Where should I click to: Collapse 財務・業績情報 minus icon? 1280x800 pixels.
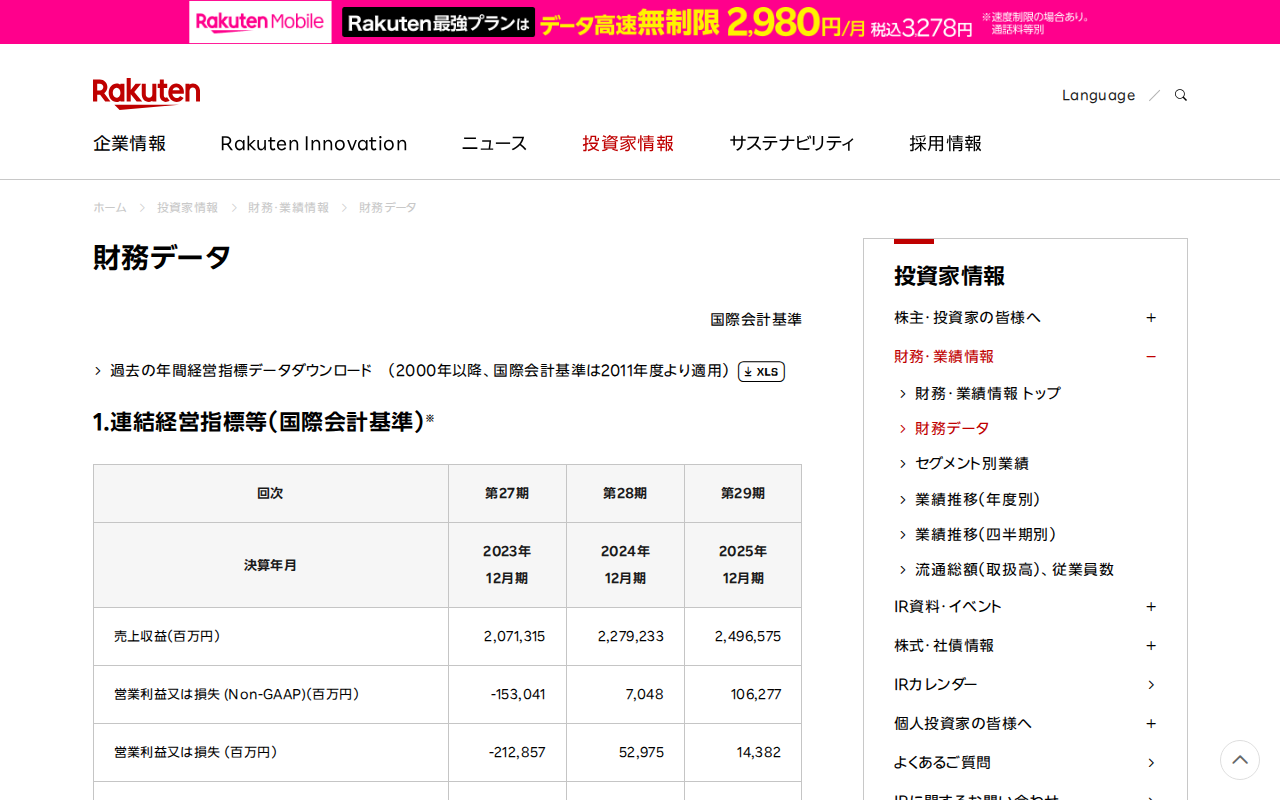pos(1151,357)
